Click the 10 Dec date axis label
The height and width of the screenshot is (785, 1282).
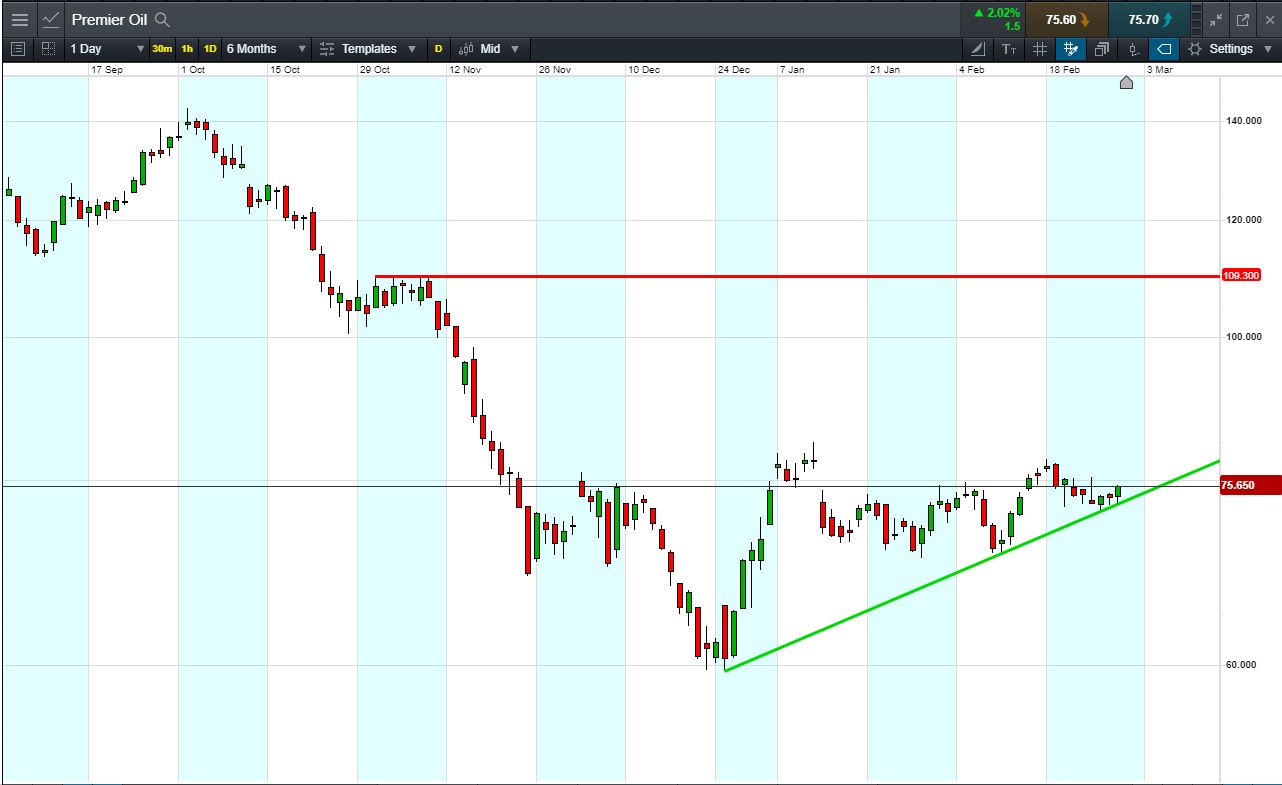pos(644,70)
